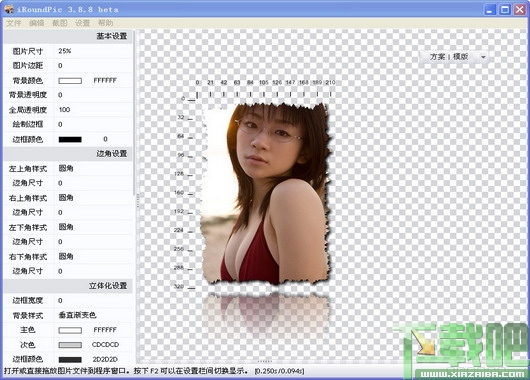Edit the 图片尺寸 value 25%
This screenshot has height=380, width=530.
[93, 51]
